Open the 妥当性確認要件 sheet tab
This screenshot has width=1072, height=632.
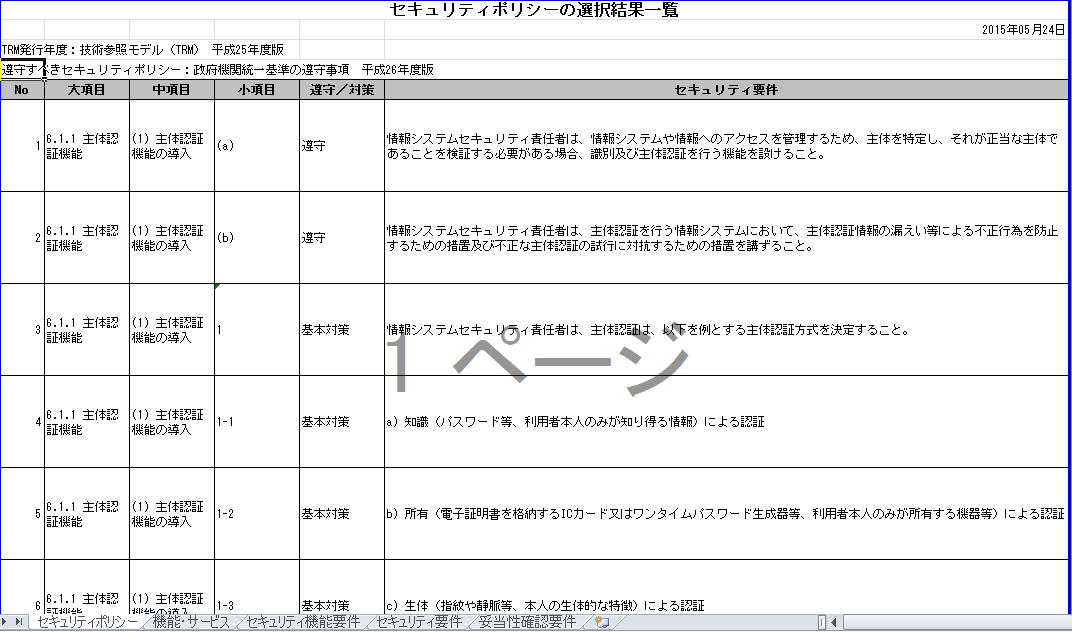[x=526, y=622]
